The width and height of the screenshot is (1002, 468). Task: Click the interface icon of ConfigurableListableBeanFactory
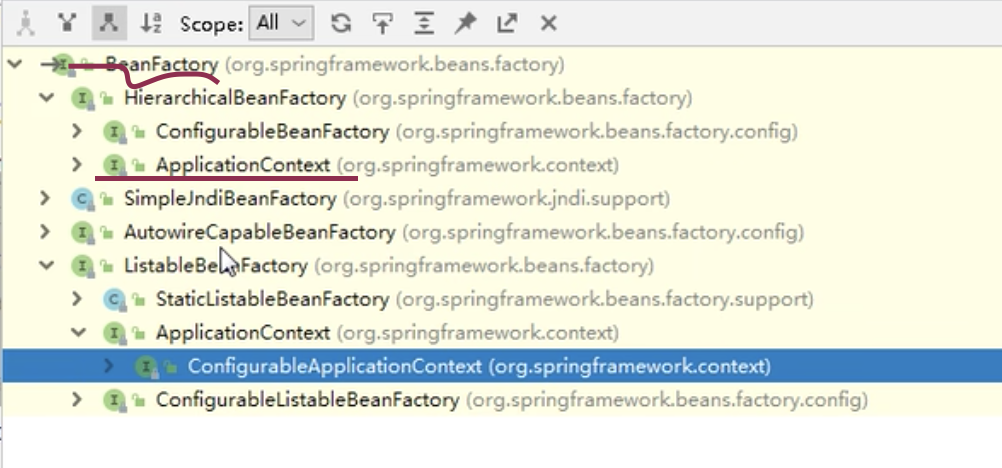[x=114, y=400]
